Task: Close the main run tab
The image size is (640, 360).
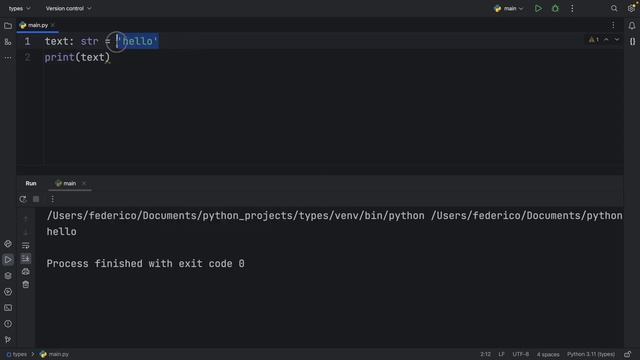Action: pos(84,184)
